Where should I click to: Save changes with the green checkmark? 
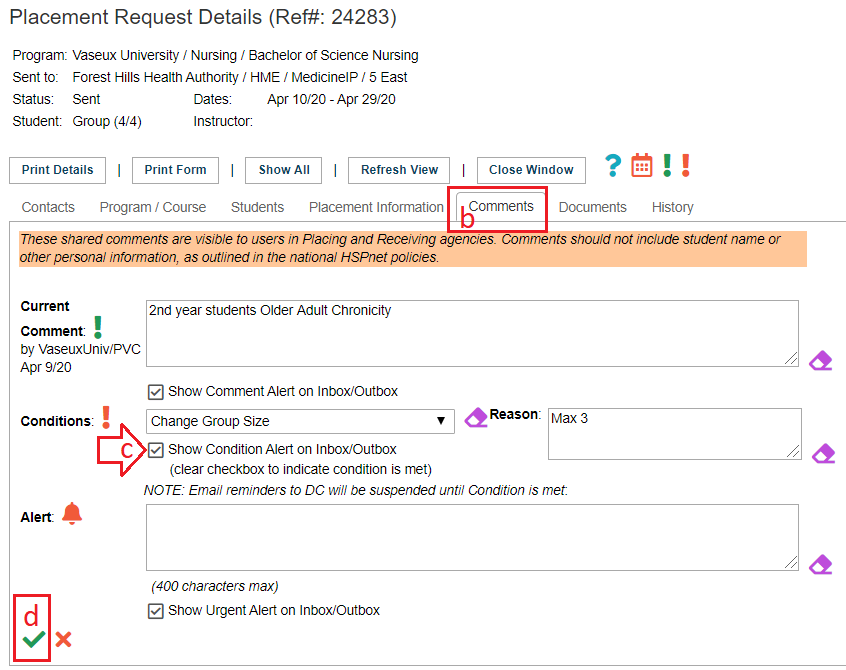[x=34, y=640]
